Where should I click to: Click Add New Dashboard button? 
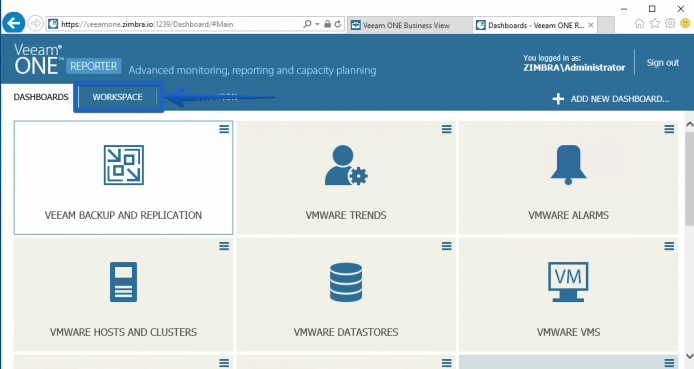[611, 99]
